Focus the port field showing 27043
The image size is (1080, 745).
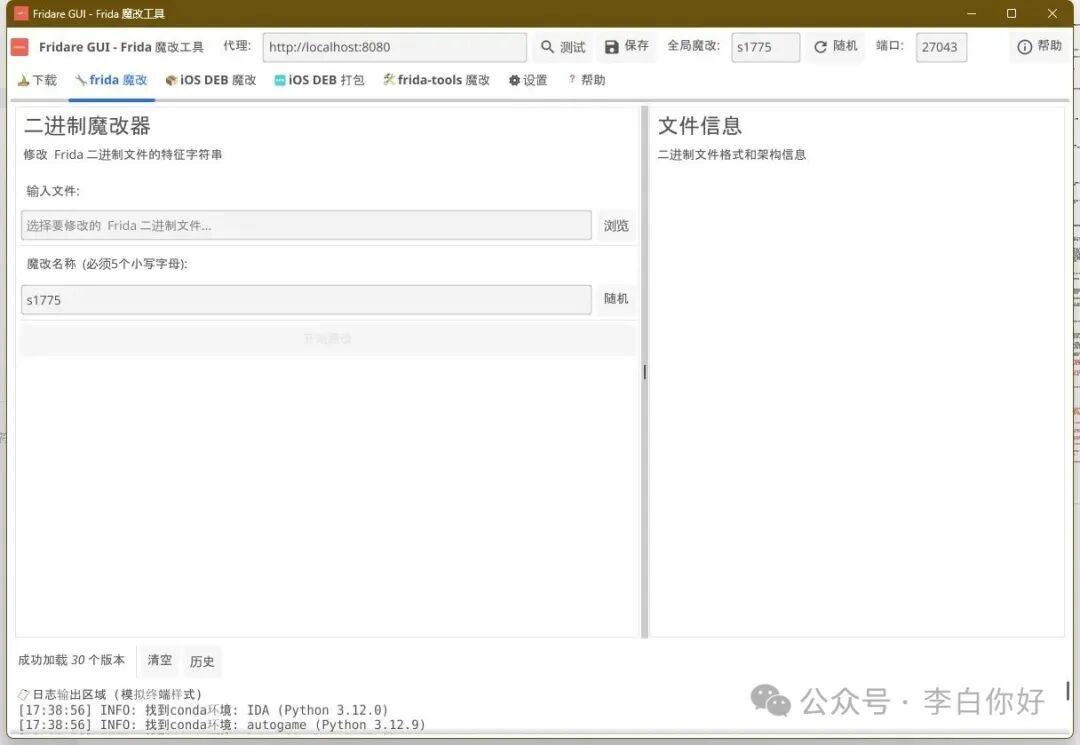tap(941, 47)
